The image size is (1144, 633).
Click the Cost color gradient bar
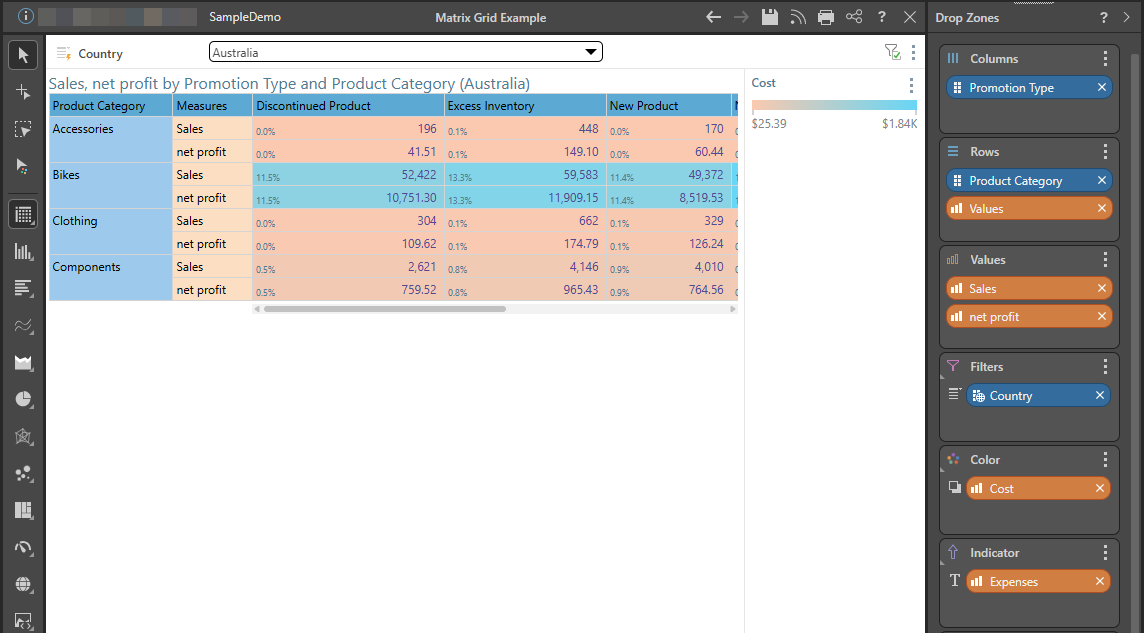(x=834, y=105)
